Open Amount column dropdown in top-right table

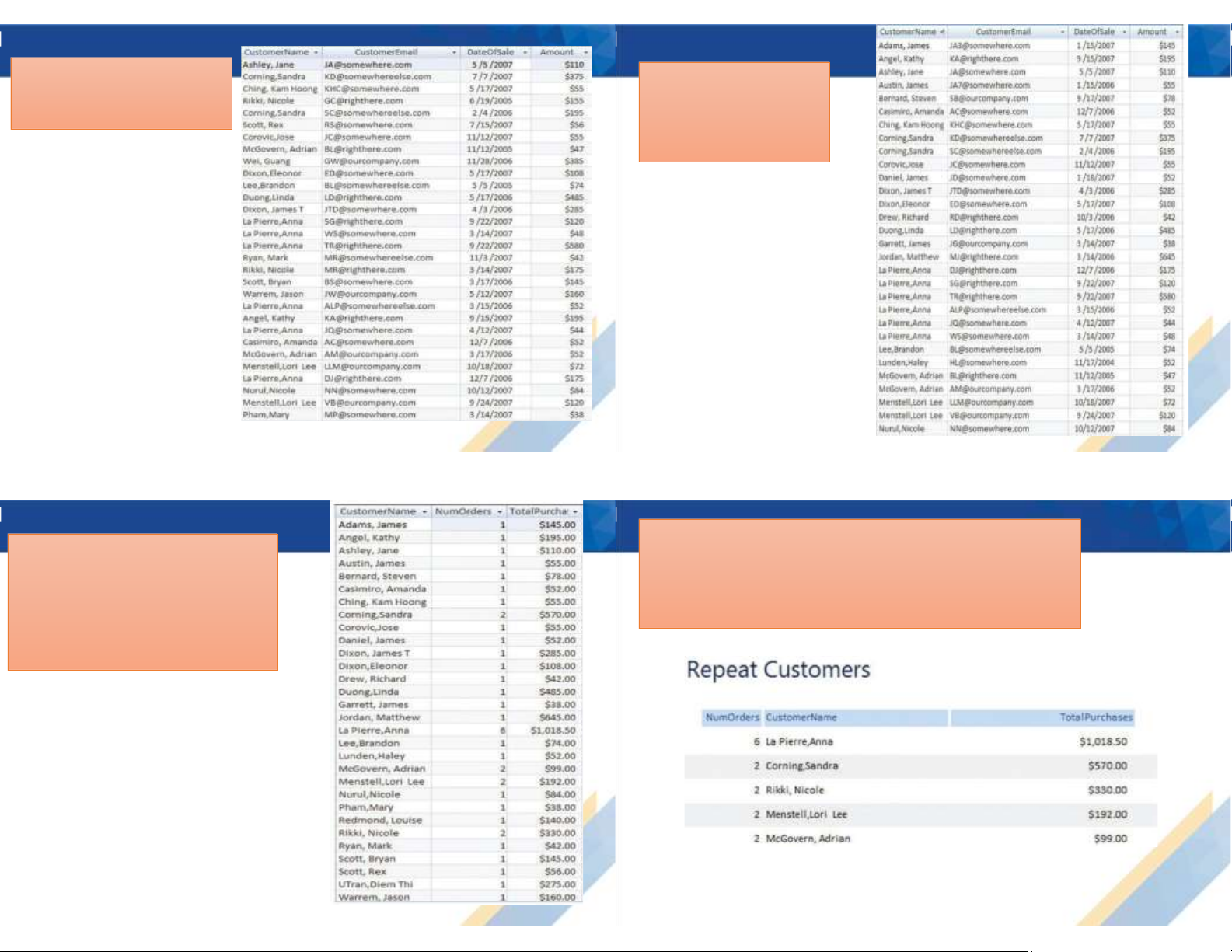(1177, 32)
